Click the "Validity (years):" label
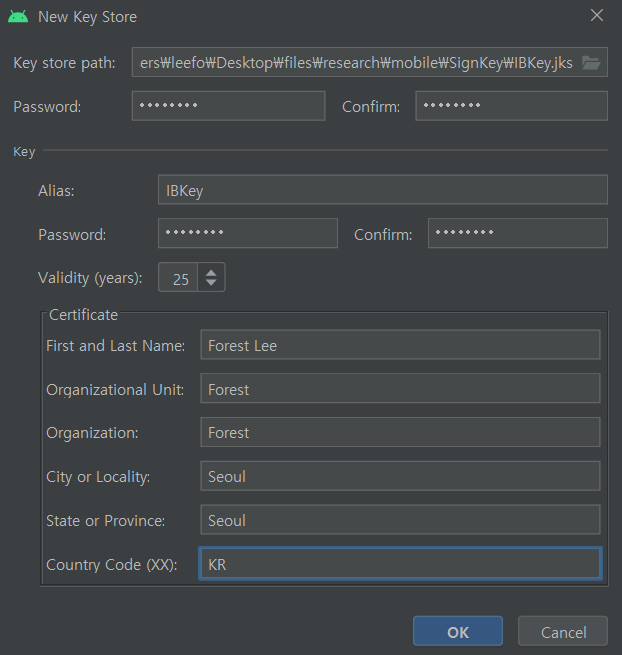 (x=90, y=278)
